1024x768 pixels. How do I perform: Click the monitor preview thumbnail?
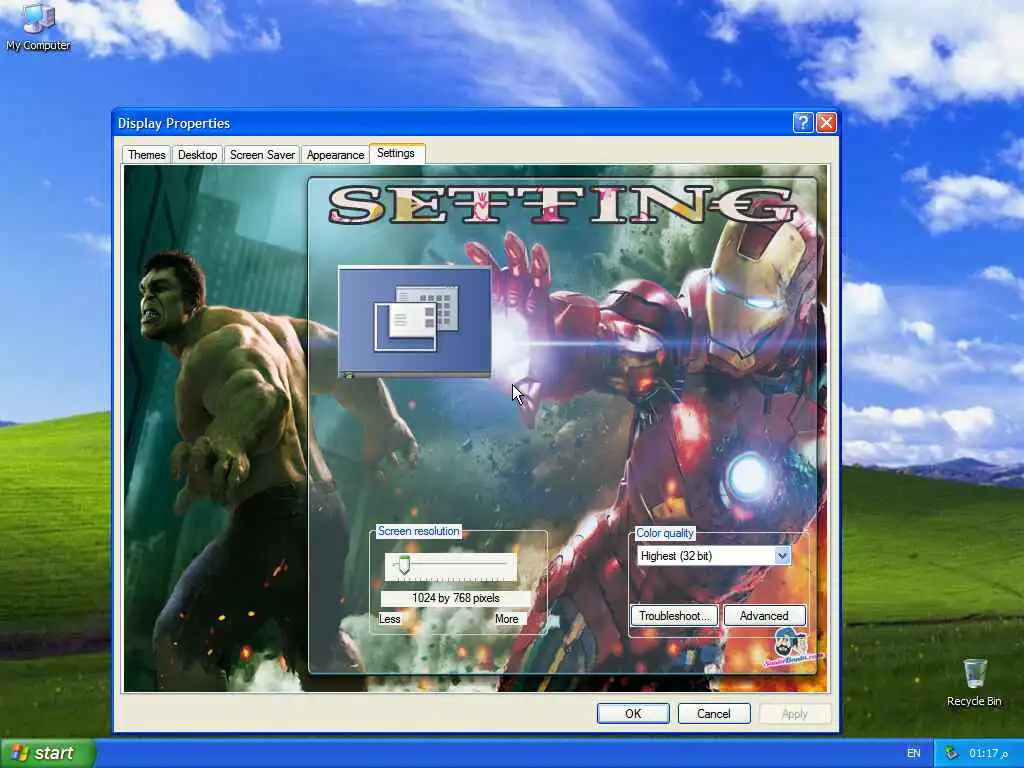coord(415,321)
